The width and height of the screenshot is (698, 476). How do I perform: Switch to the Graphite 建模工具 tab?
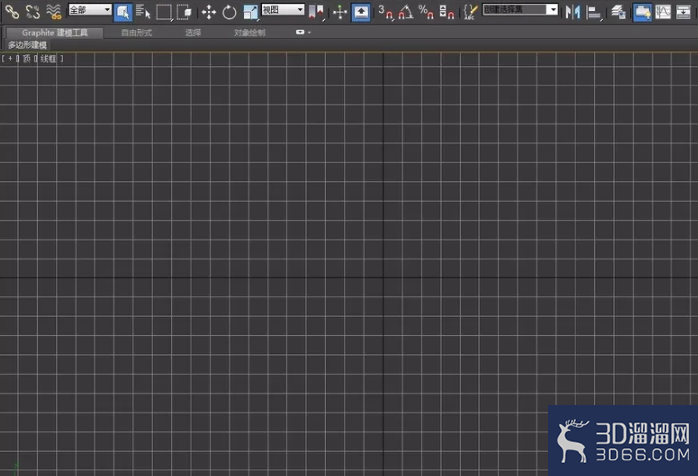[54, 33]
